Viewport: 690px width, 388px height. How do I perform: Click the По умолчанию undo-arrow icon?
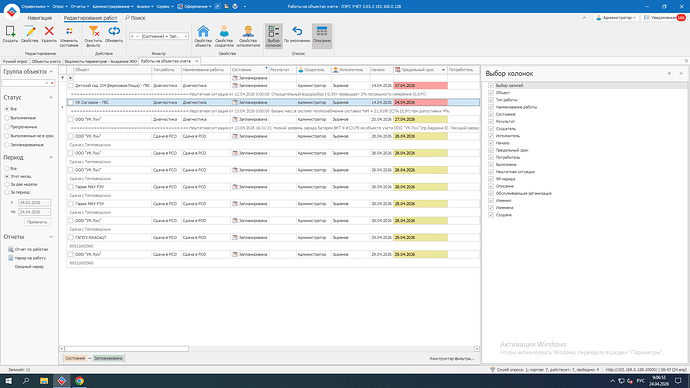297,31
